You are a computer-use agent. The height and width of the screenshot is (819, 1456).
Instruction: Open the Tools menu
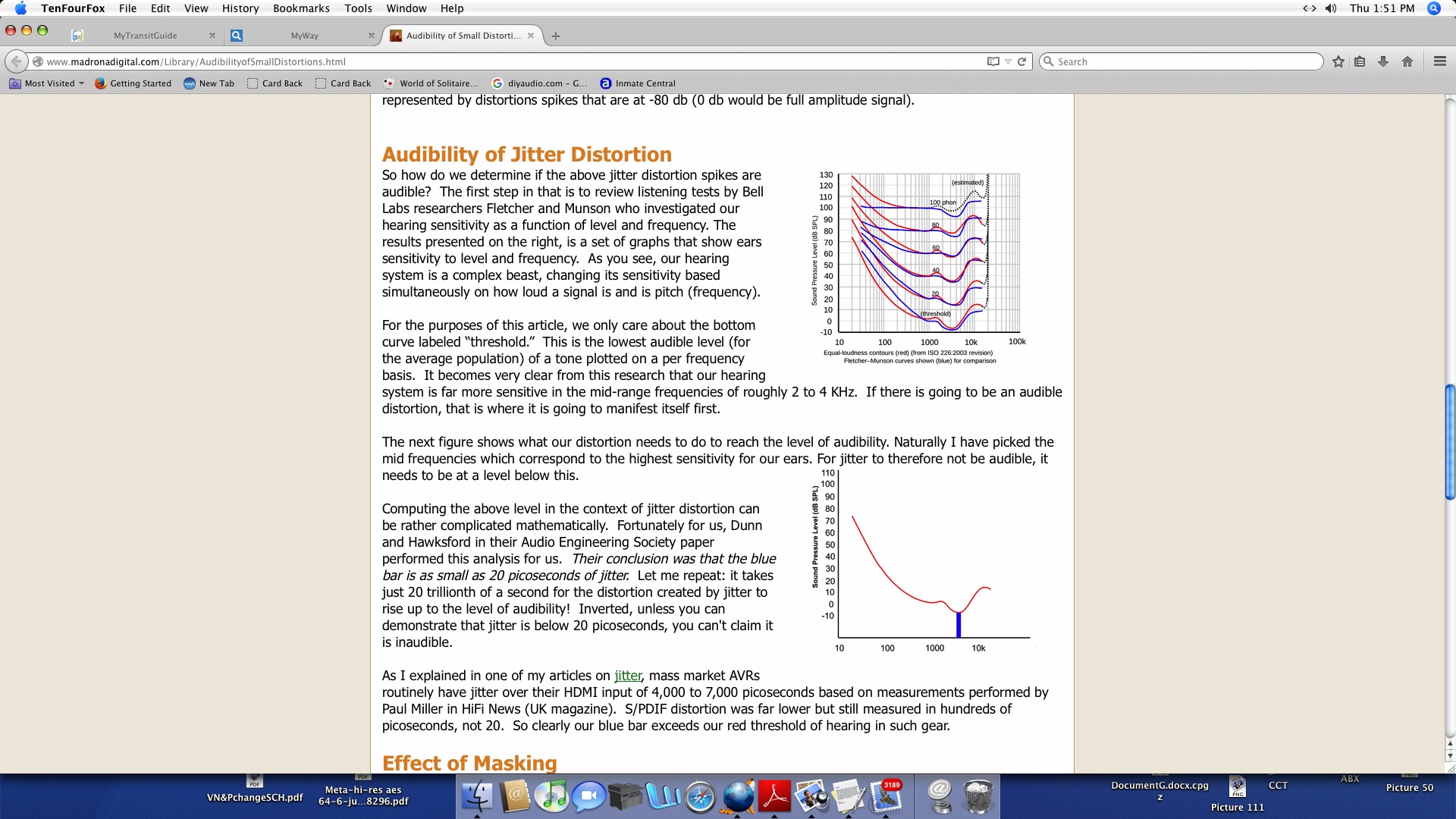tap(358, 8)
